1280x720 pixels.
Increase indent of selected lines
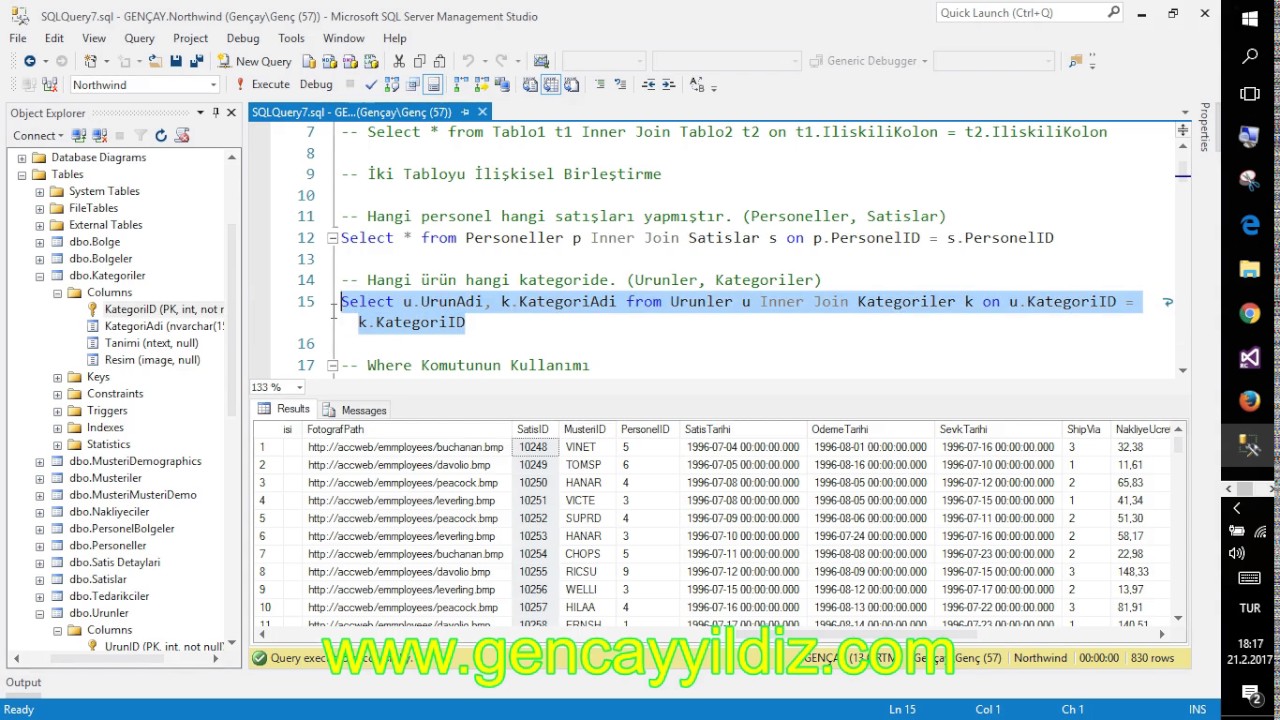click(668, 85)
